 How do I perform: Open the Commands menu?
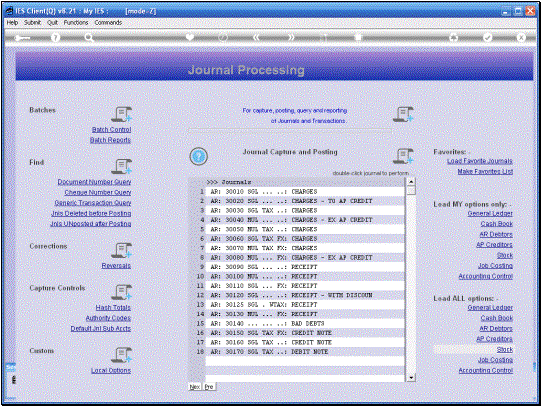click(x=108, y=22)
